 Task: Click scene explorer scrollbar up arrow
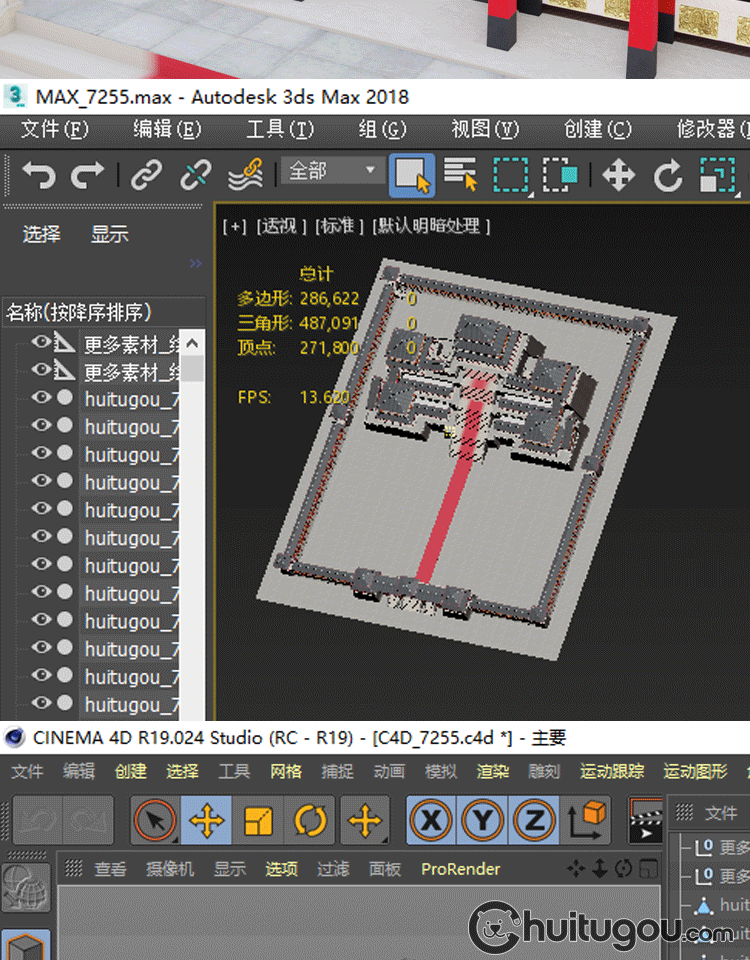coord(192,343)
